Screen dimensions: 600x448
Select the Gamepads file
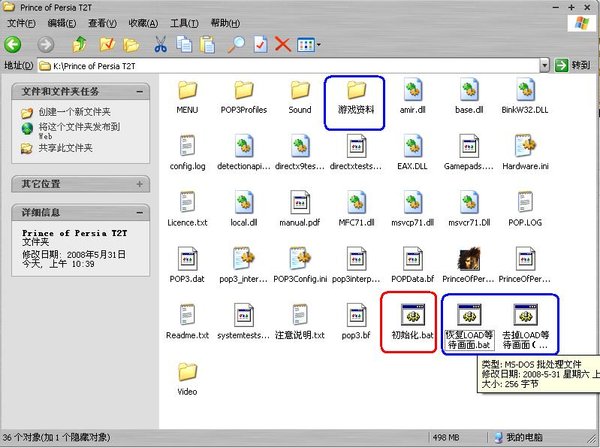tap(469, 153)
